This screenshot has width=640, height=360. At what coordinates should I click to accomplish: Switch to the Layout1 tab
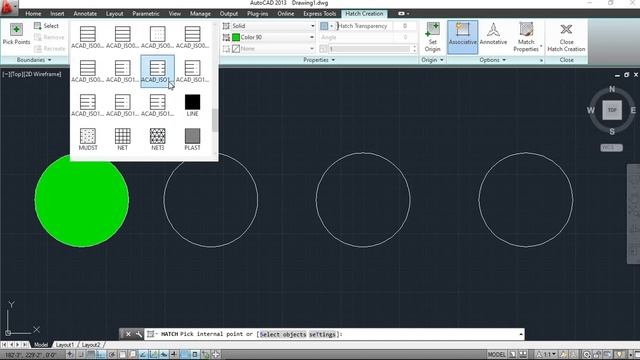pos(64,345)
